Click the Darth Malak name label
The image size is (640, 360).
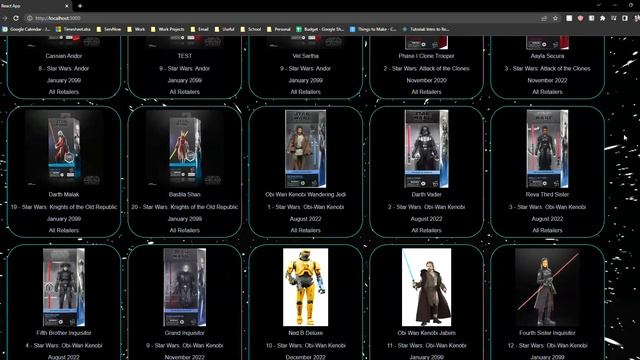tap(64, 194)
